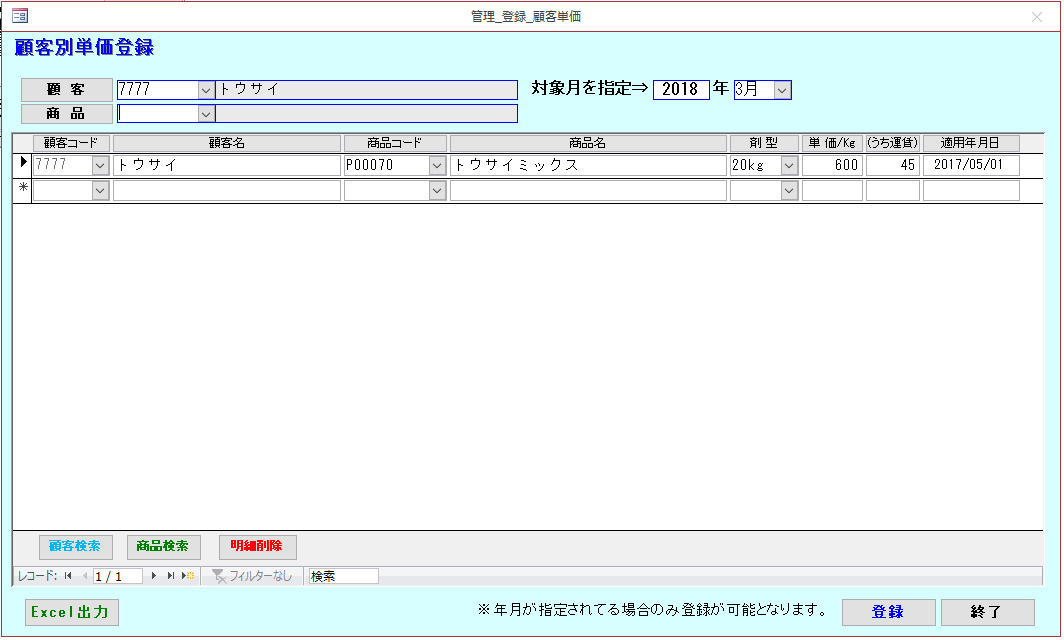1064x640 pixels.
Task: Open the 剤型 dropdown showing 20kg
Action: (x=789, y=165)
